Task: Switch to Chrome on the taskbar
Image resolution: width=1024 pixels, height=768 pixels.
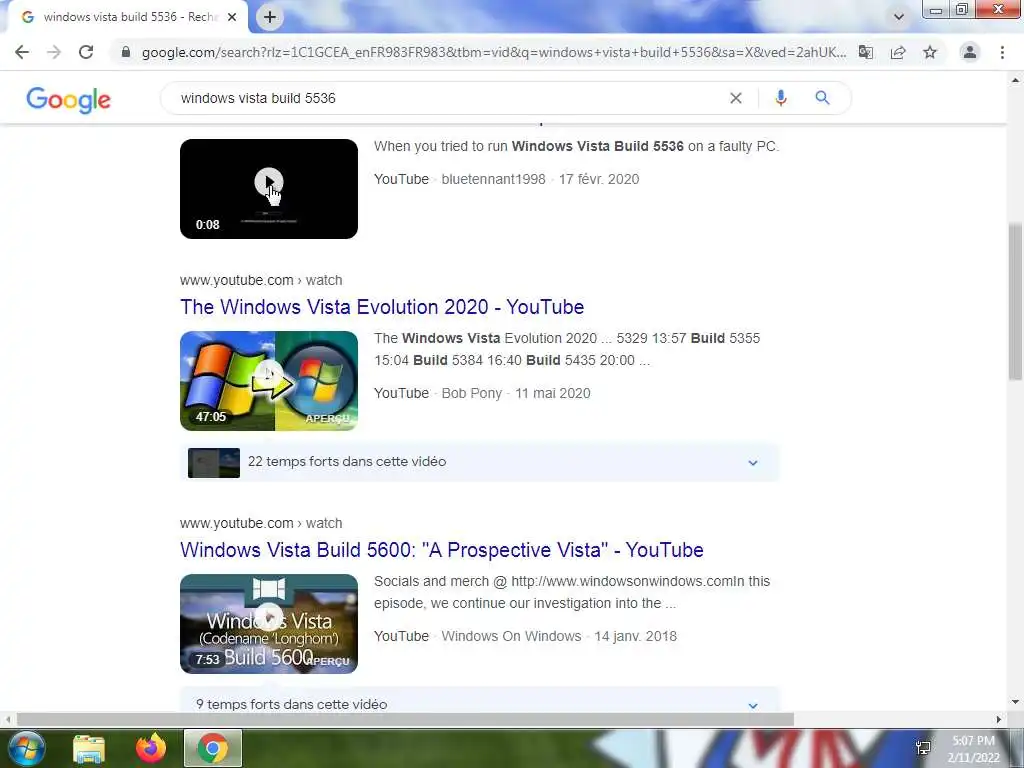Action: pyautogui.click(x=213, y=748)
